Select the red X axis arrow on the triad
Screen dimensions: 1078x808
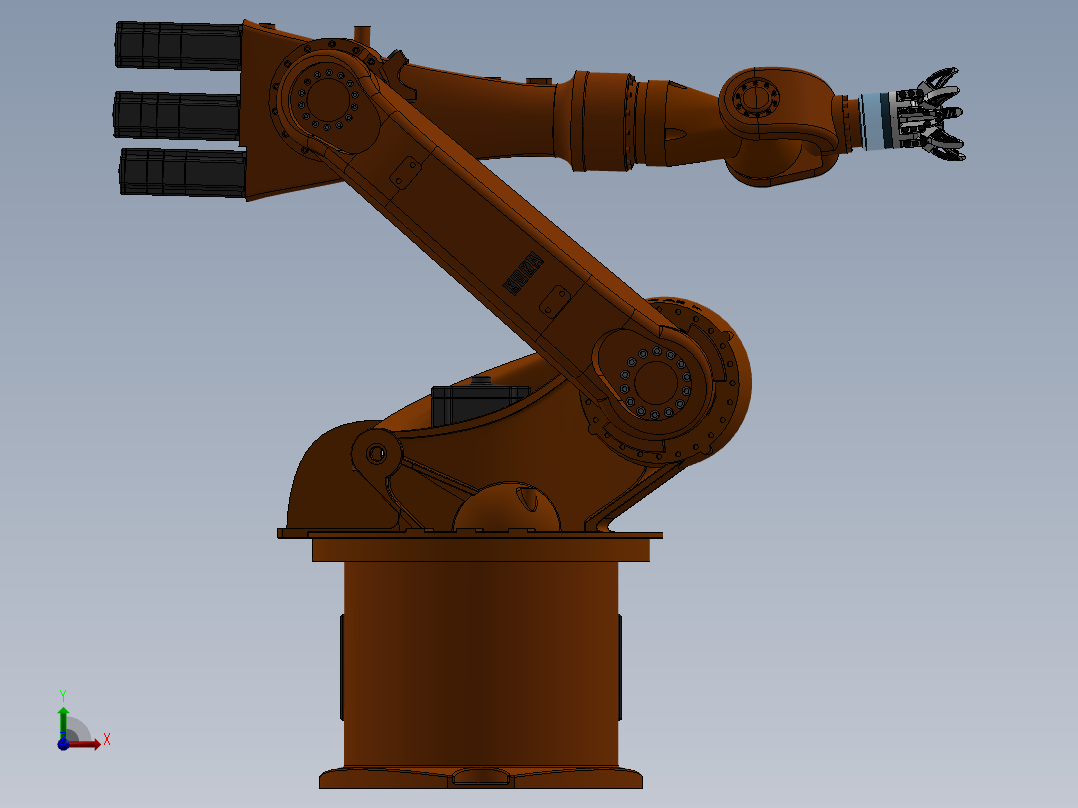point(88,744)
